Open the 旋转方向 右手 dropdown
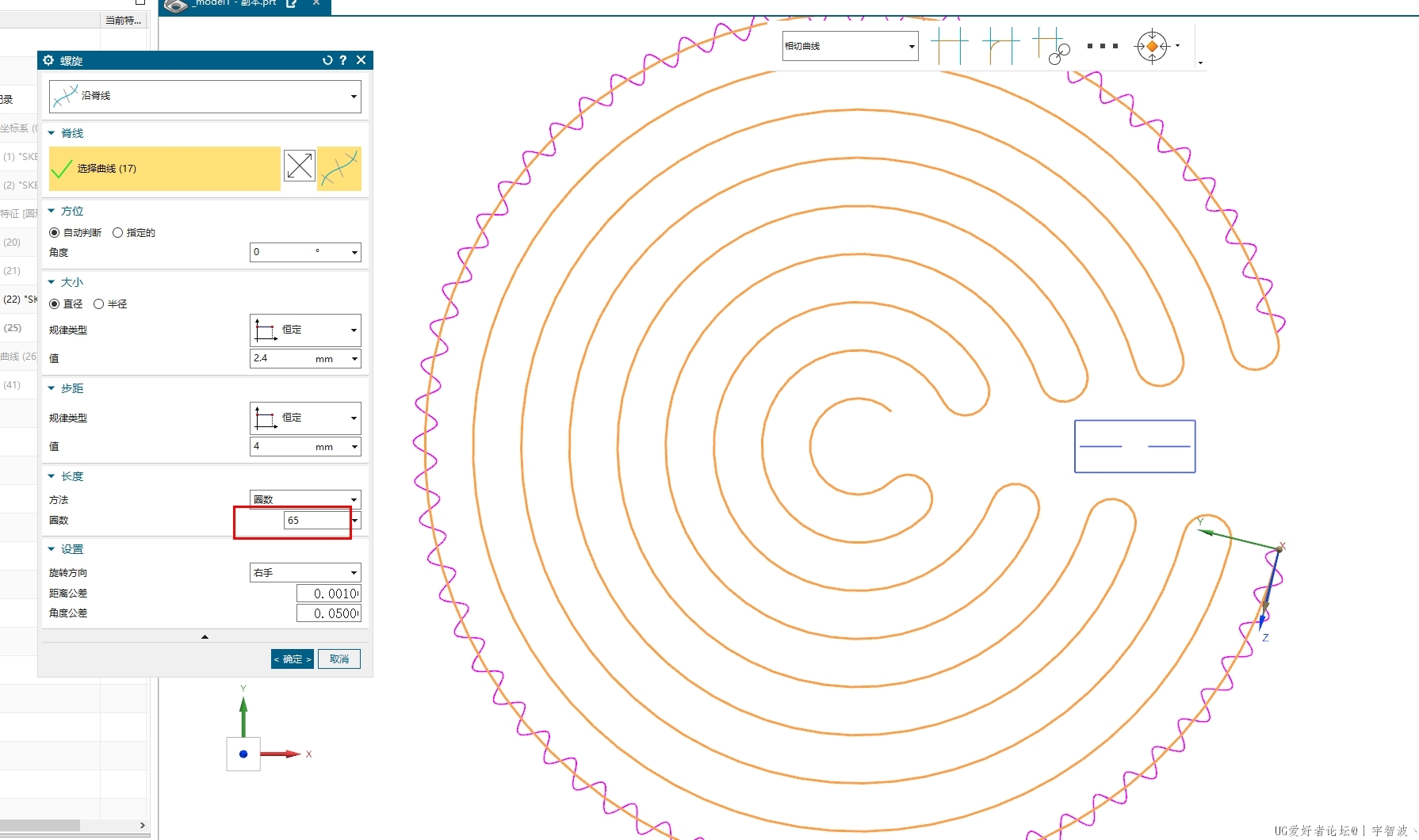1419x840 pixels. point(305,572)
